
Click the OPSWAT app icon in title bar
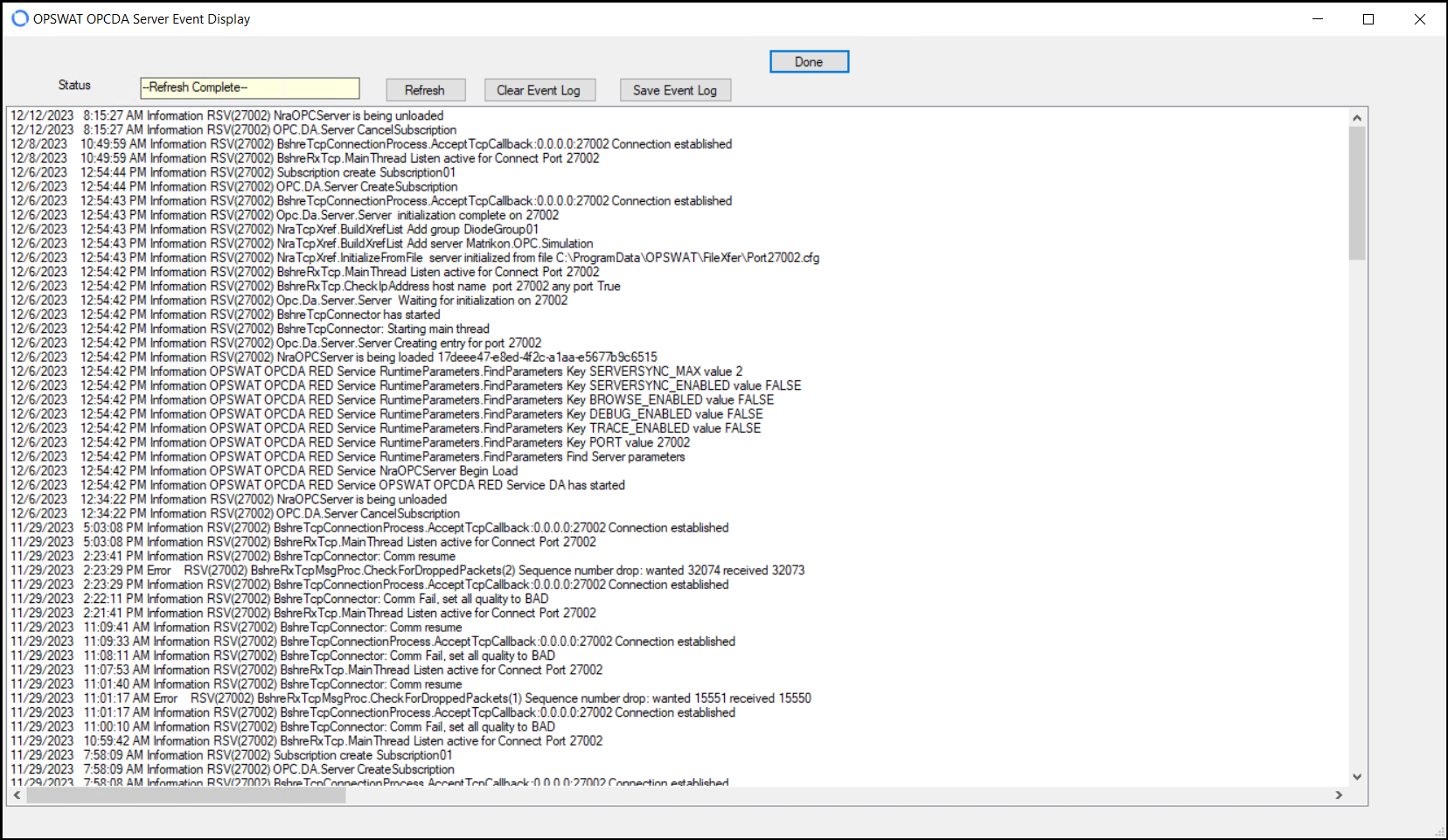[19, 18]
